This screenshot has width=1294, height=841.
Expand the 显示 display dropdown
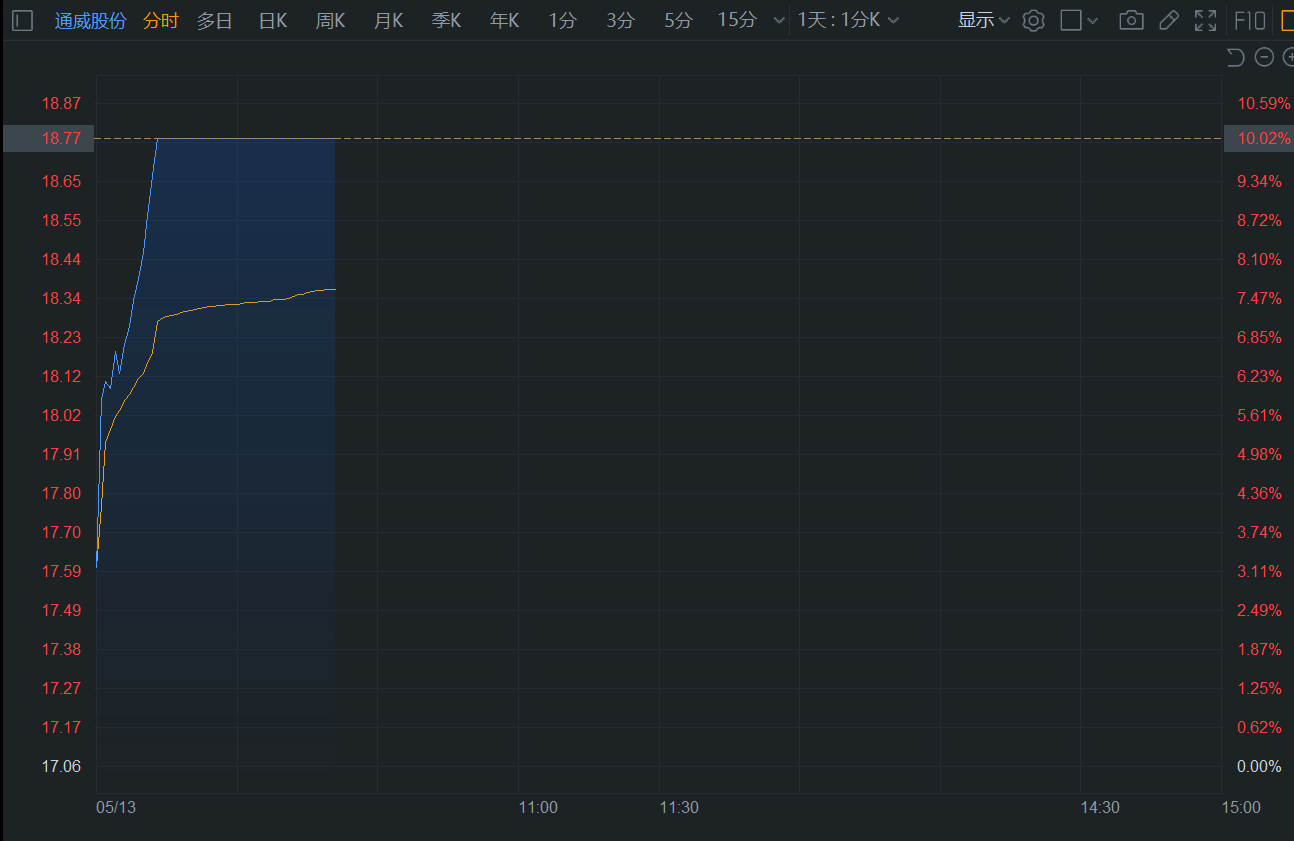pyautogui.click(x=984, y=20)
